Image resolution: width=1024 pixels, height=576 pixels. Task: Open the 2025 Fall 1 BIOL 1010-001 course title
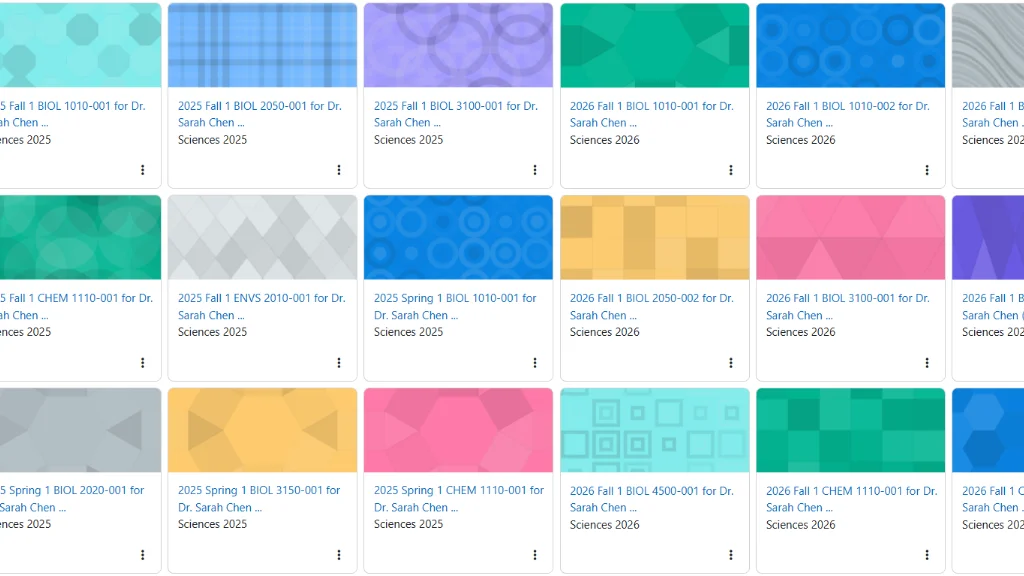[x=72, y=114]
